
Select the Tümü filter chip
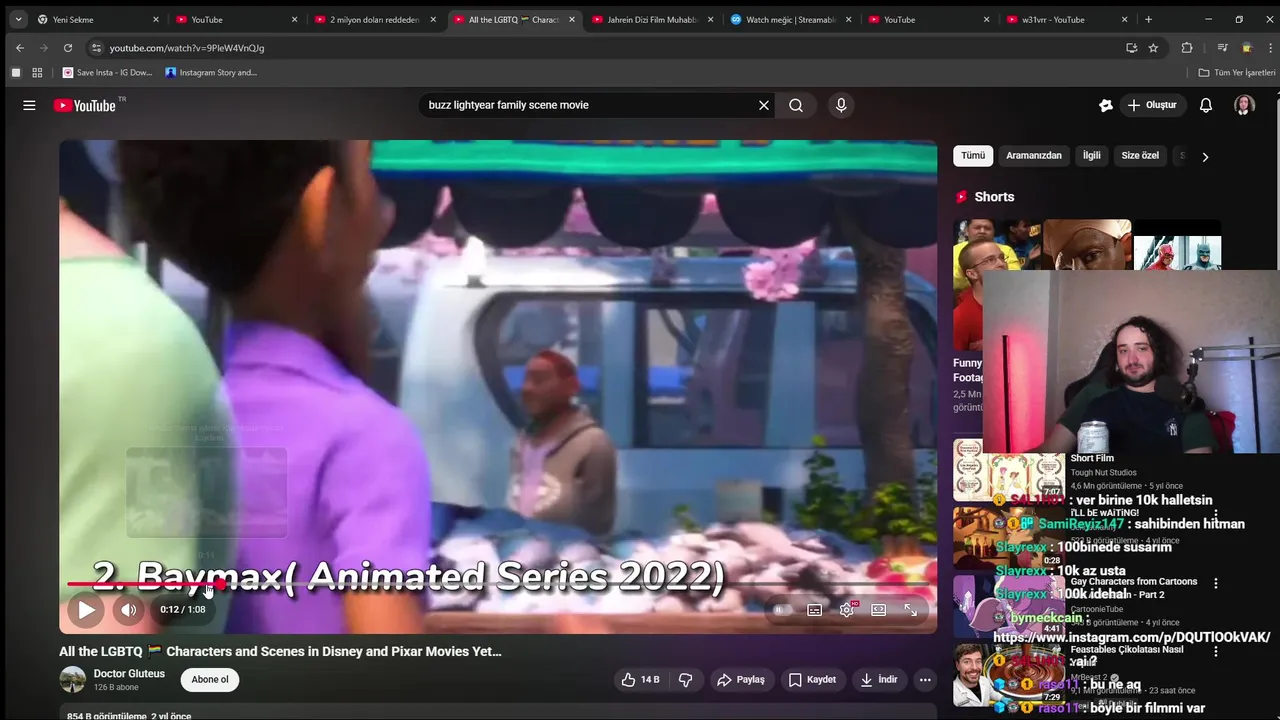click(x=973, y=156)
